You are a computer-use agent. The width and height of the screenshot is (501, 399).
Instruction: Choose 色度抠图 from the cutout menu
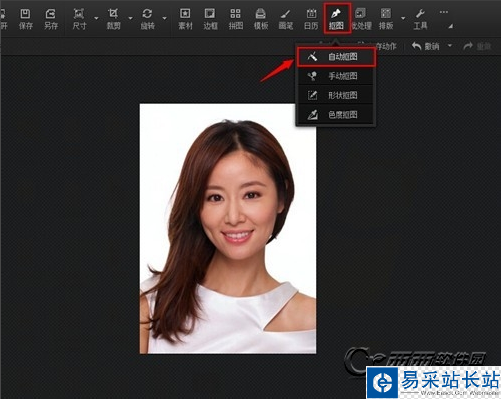tap(336, 115)
